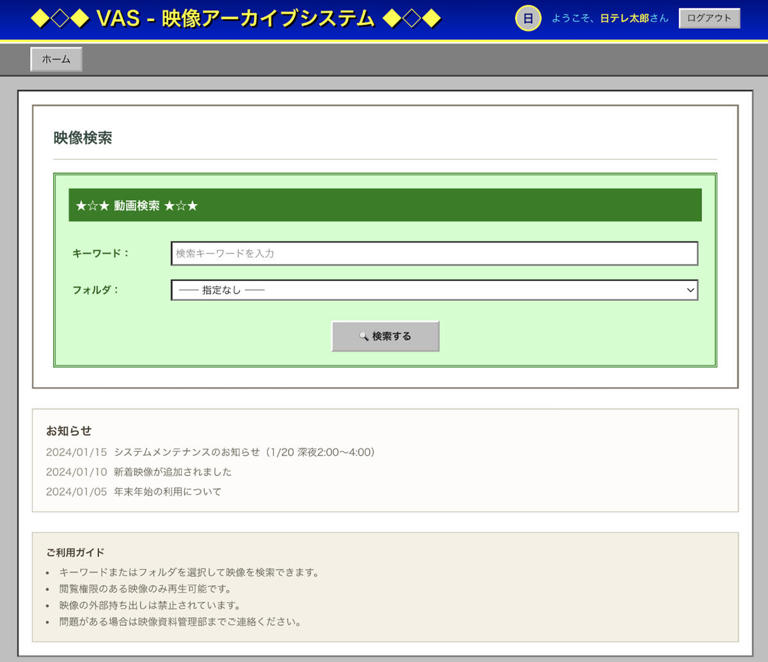Click the フォルダ field label
Screen dimensions: 768x662
click(x=96, y=290)
